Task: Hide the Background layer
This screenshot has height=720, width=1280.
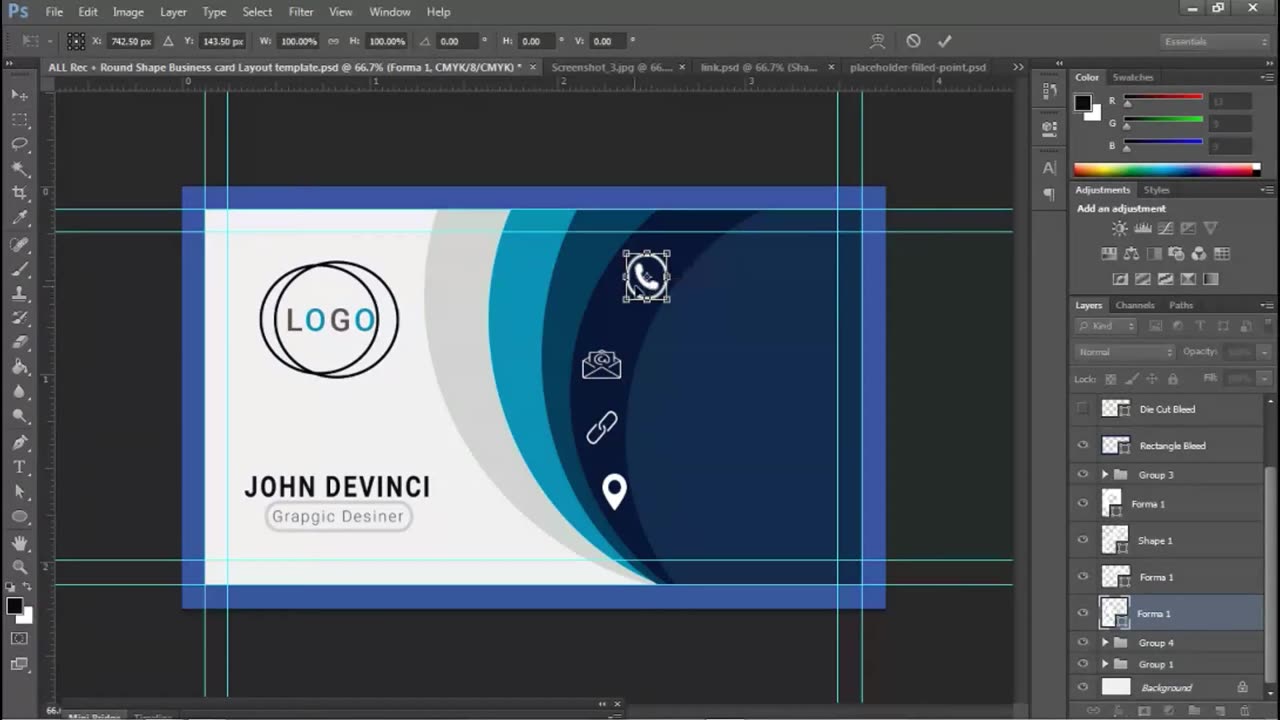Action: point(1082,687)
